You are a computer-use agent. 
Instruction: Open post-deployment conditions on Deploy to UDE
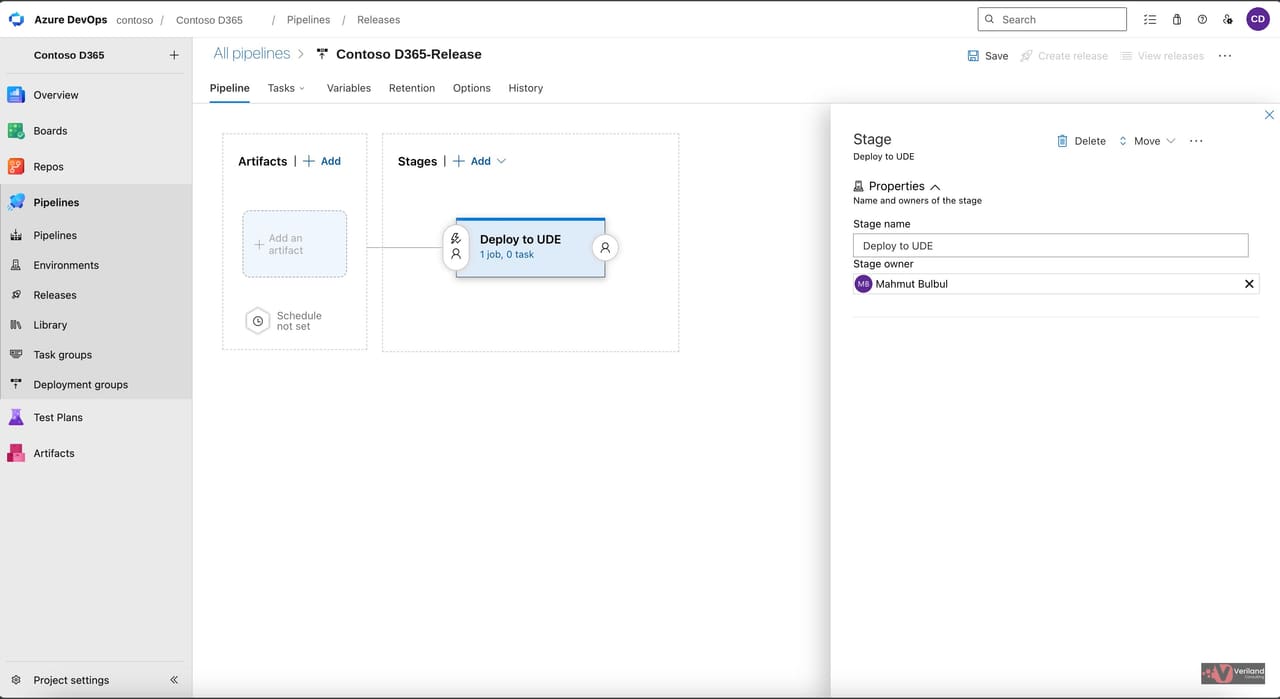605,247
